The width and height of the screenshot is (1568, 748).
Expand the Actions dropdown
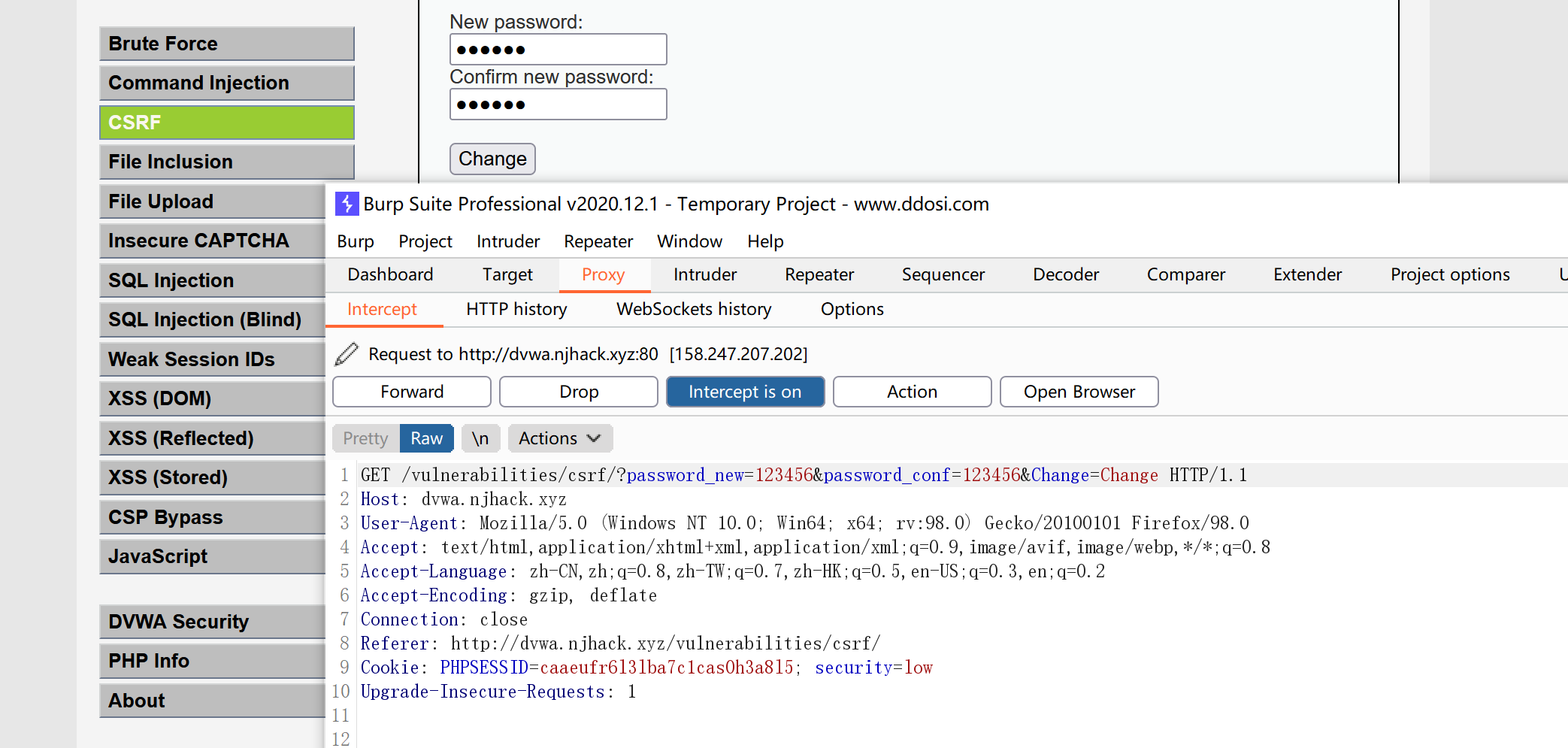(560, 438)
